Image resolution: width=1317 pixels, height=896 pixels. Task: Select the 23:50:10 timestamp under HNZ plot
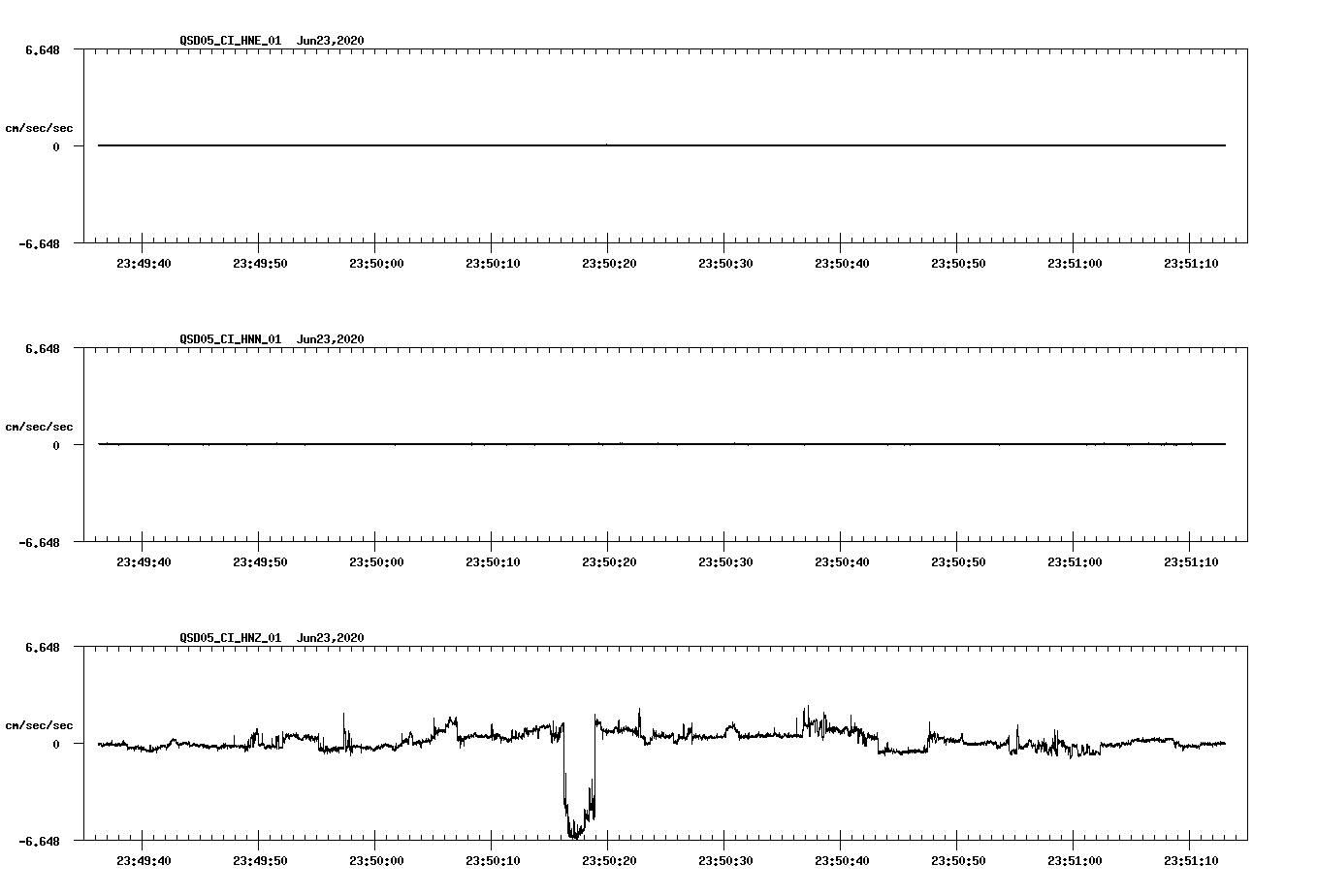493,861
